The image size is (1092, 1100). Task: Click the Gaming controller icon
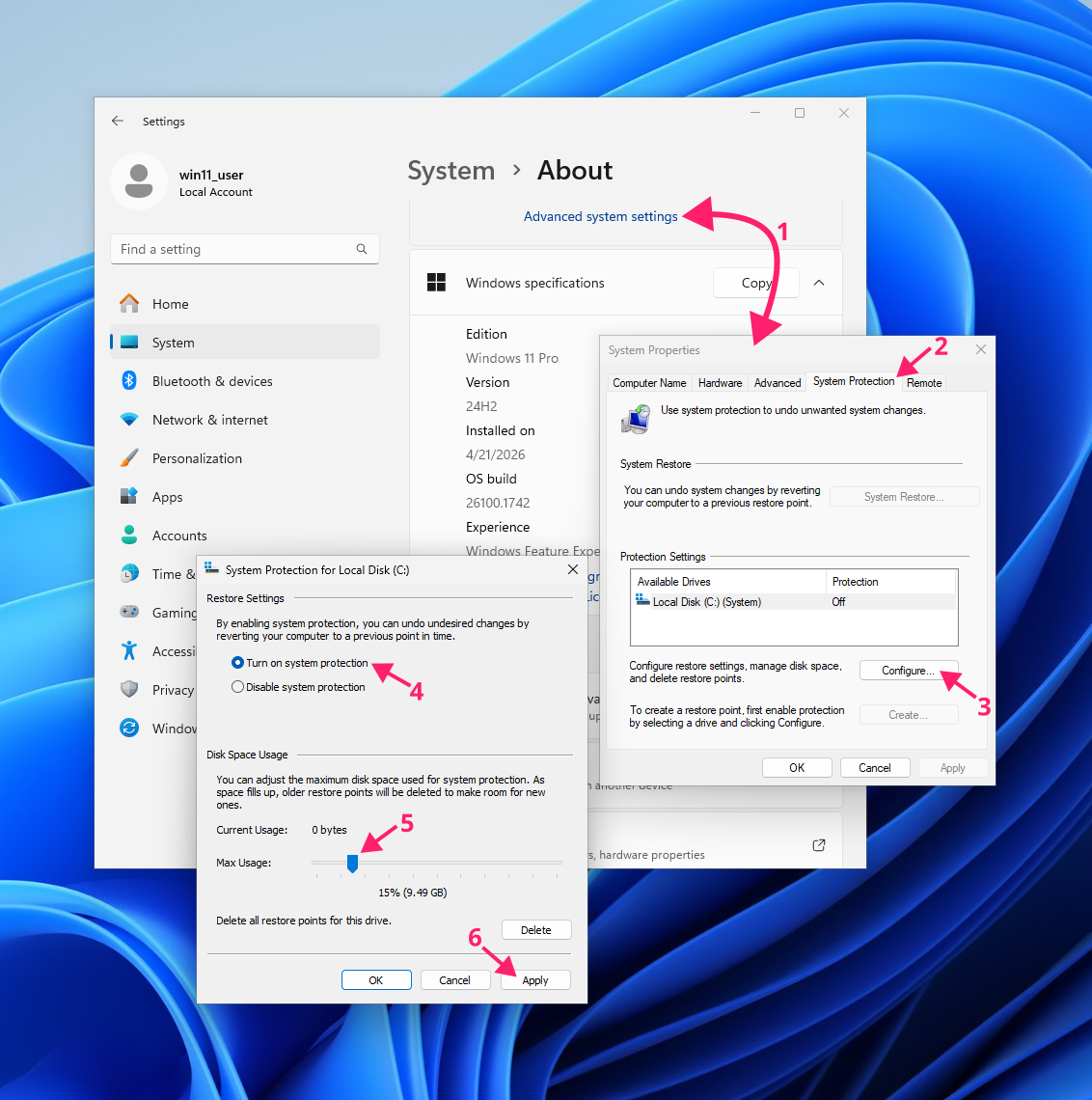coord(129,612)
